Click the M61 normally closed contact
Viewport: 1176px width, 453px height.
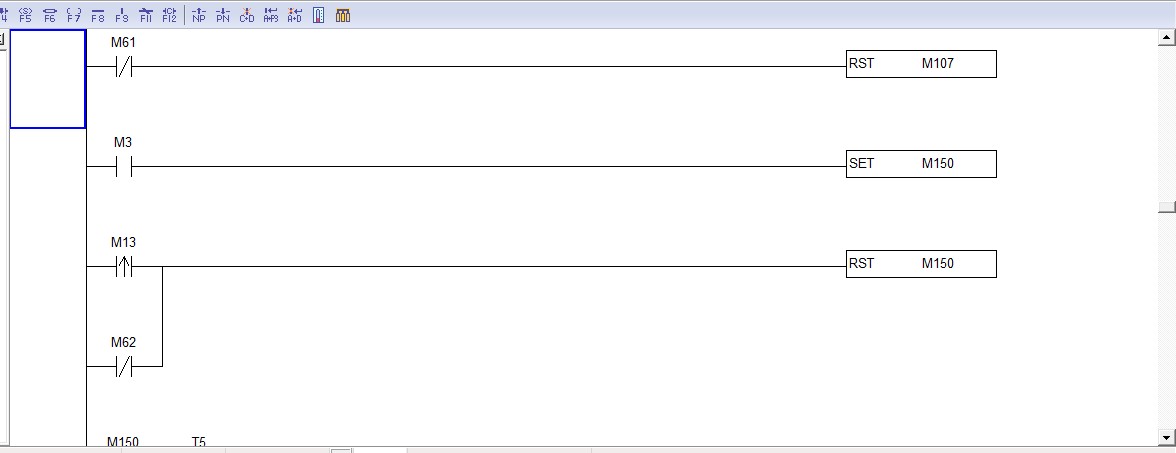tap(124, 67)
